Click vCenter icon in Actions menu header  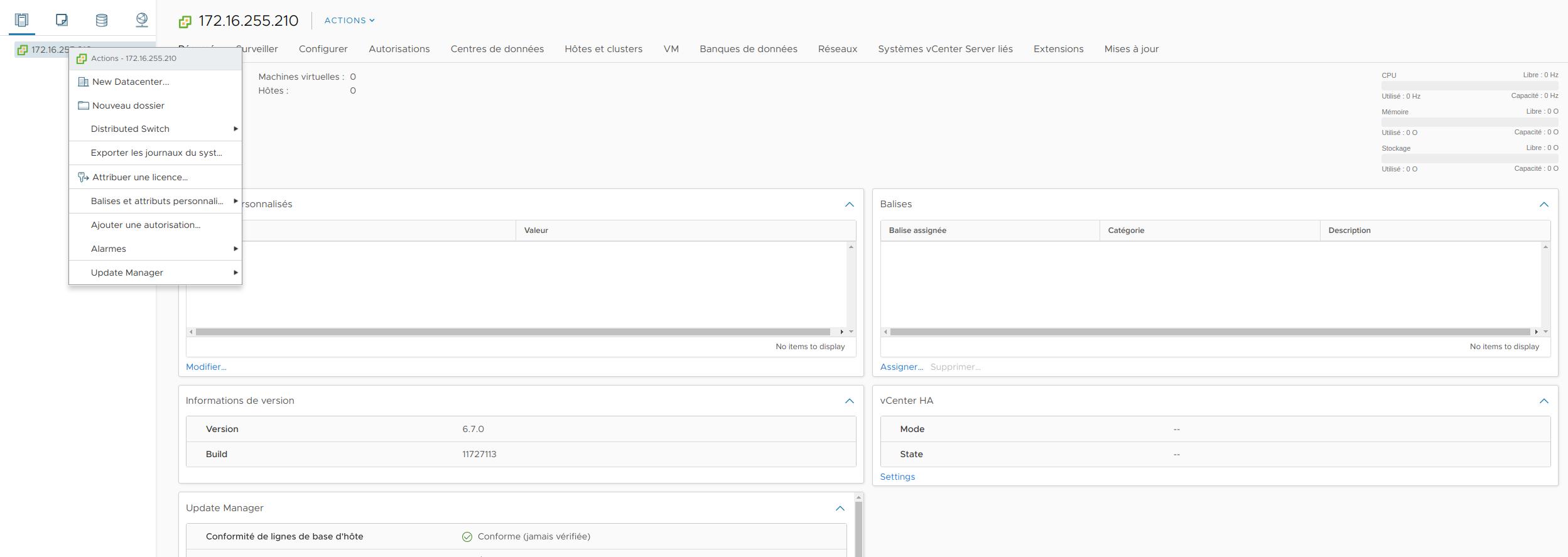[82, 58]
